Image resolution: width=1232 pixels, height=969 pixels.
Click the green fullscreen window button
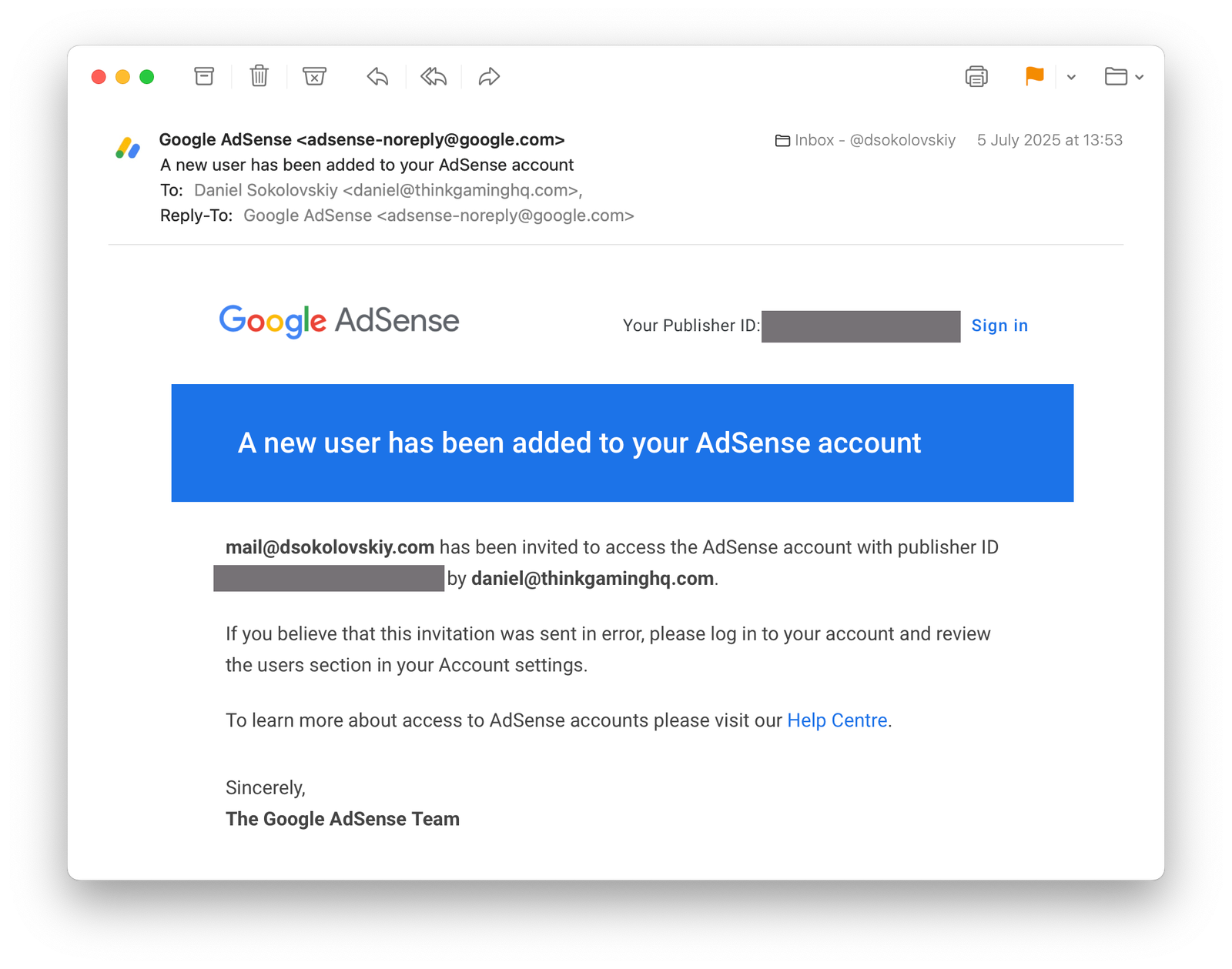(146, 77)
